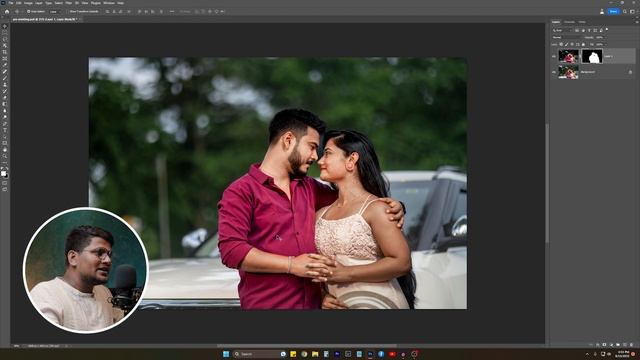Click the lock icon on Background layer
The image size is (640, 360).
(630, 72)
